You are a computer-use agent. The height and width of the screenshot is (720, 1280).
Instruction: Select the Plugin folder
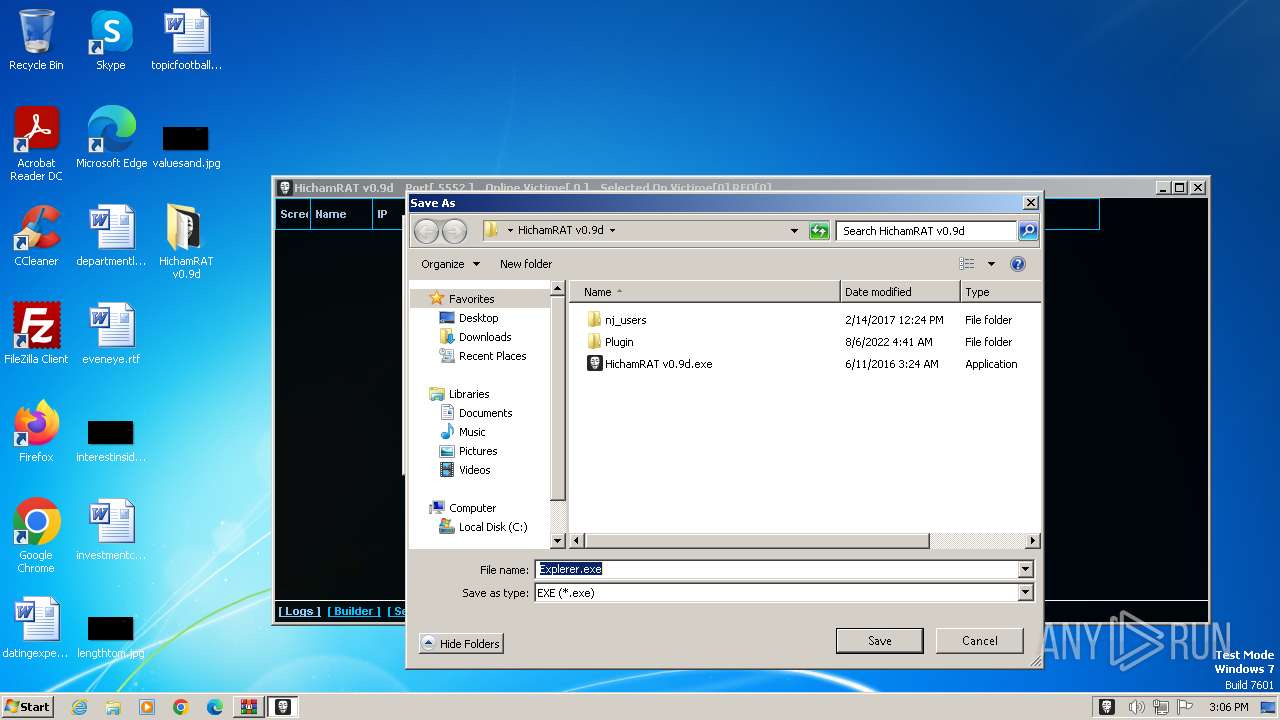(618, 342)
